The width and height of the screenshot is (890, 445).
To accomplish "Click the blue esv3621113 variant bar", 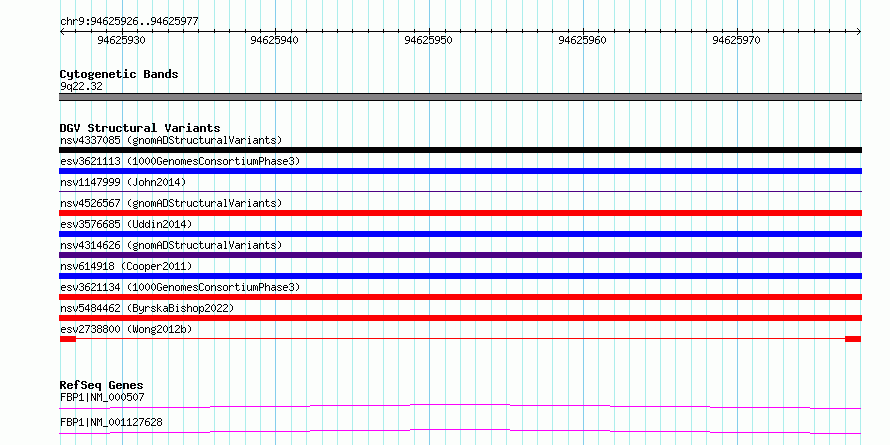I will coord(460,171).
